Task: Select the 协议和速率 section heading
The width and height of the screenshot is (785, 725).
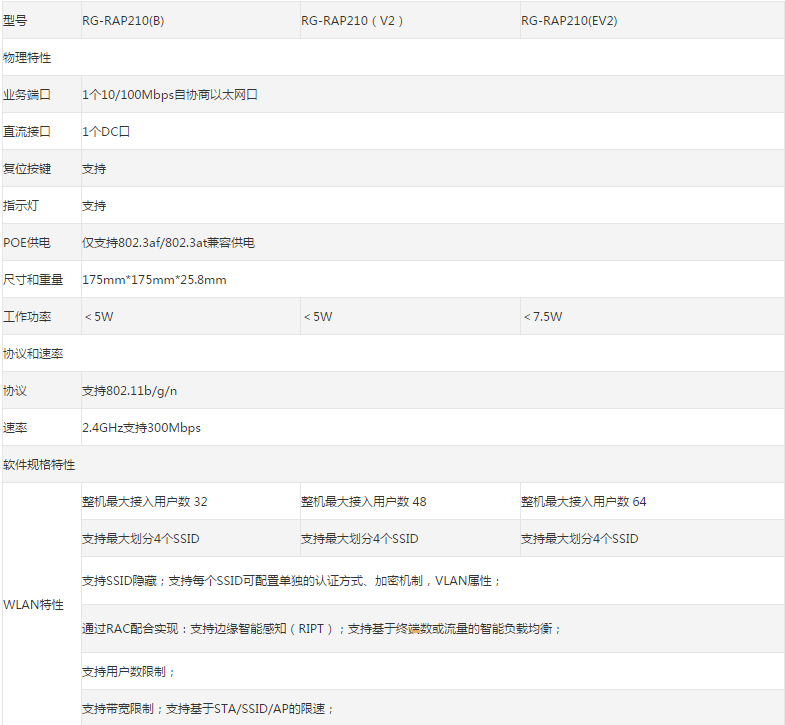Action: (x=33, y=354)
